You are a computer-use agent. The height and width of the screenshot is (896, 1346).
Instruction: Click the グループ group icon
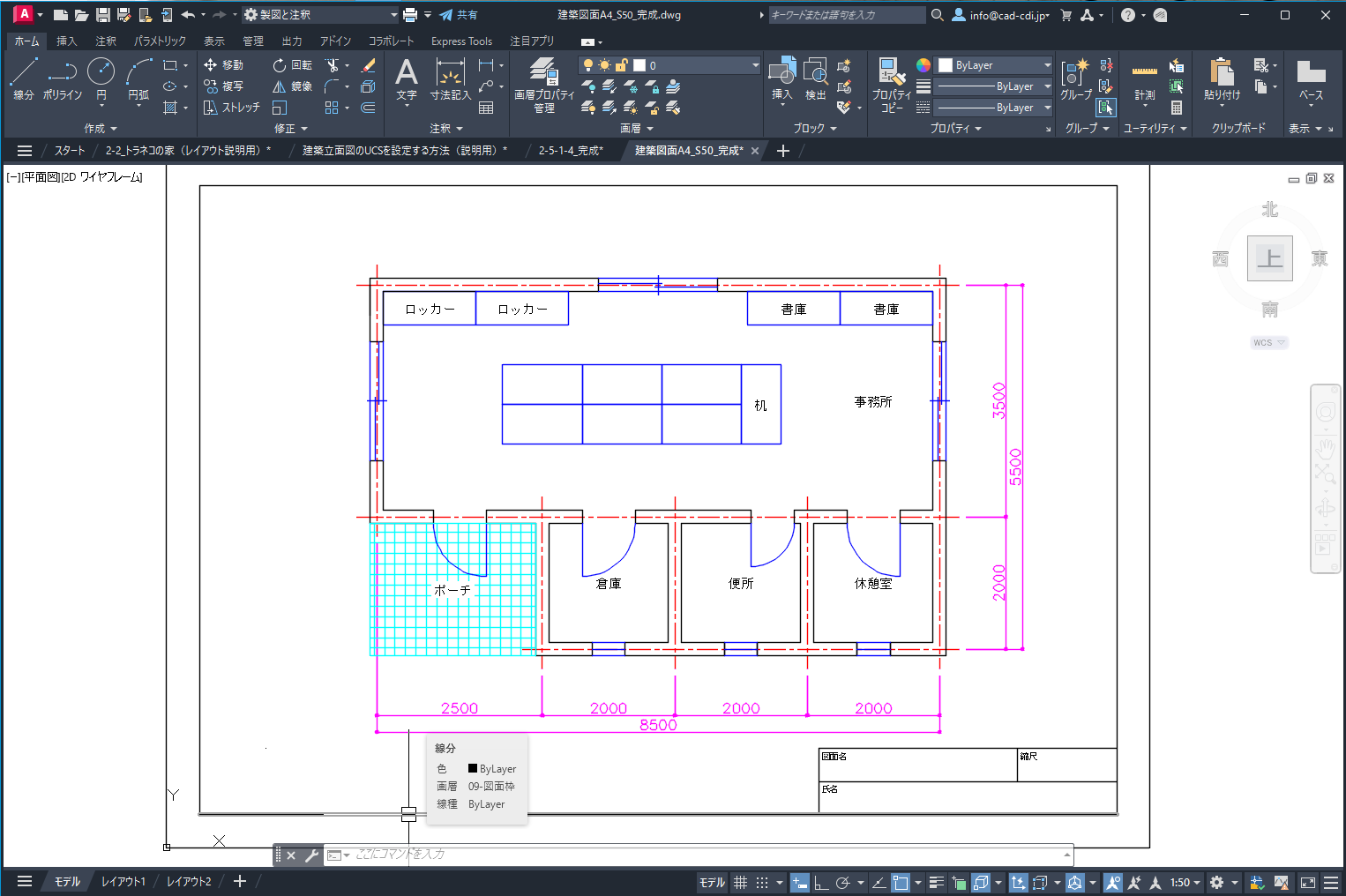pyautogui.click(x=1076, y=79)
